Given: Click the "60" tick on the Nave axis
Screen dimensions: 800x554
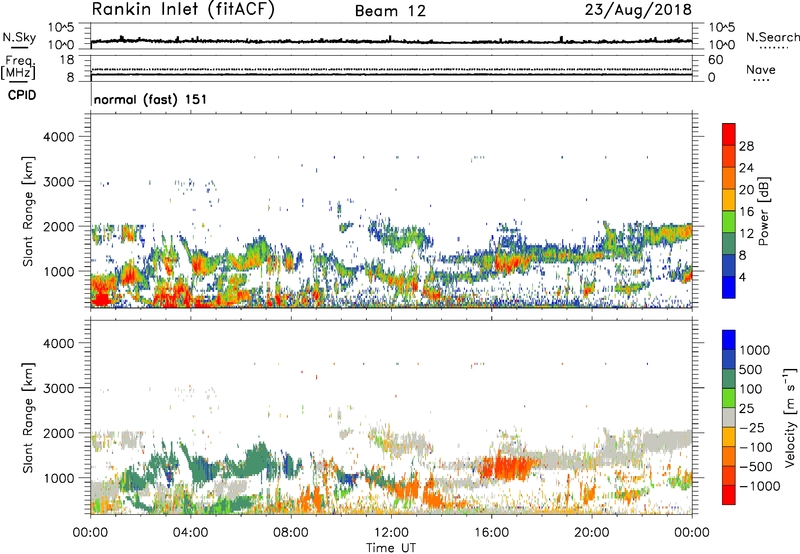Looking at the screenshot, I should tap(715, 60).
